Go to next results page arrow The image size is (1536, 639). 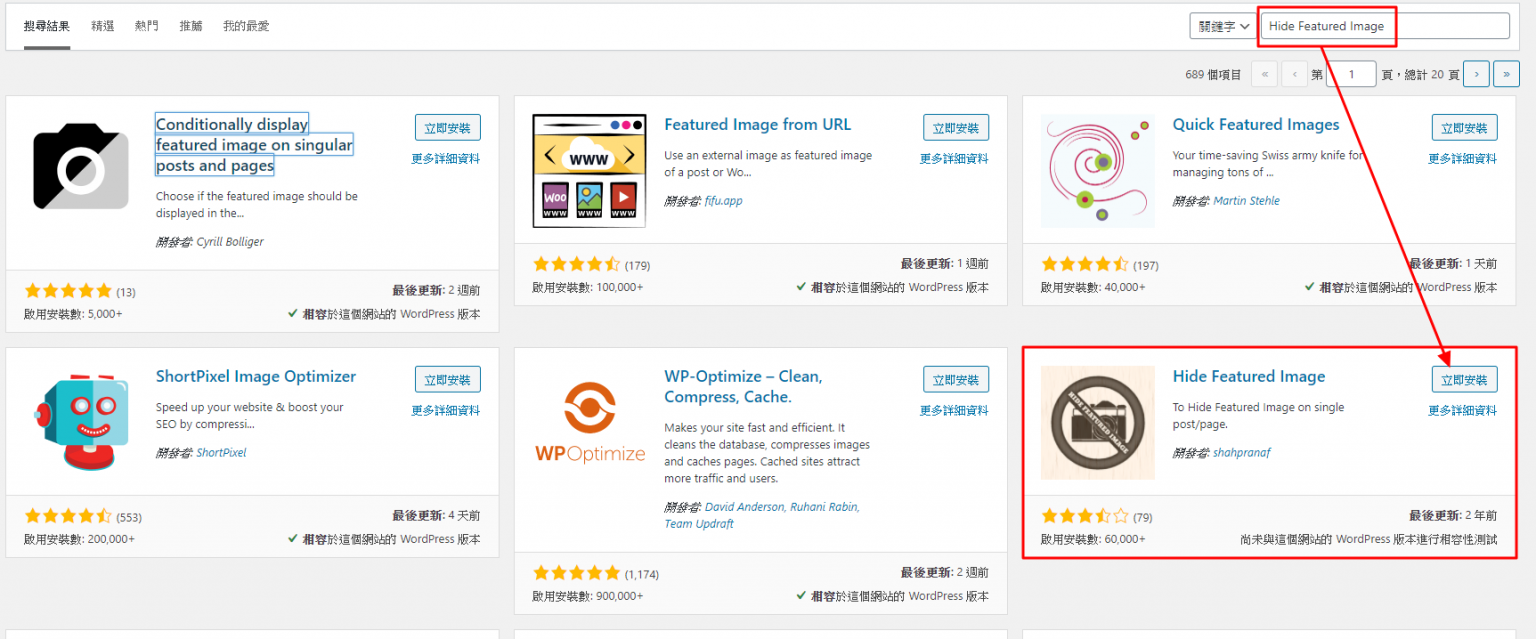tap(1477, 74)
